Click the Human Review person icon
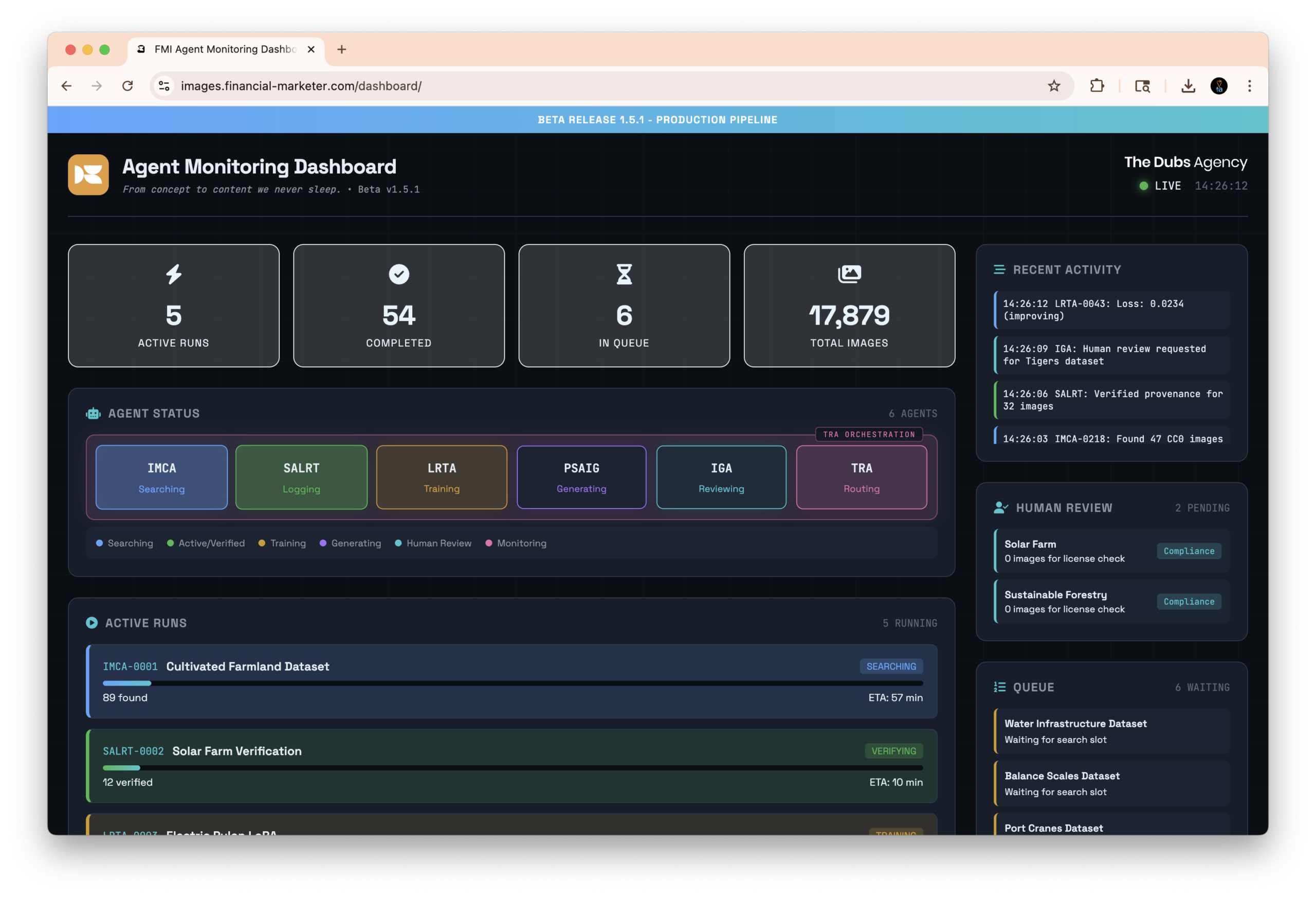 coord(1000,508)
